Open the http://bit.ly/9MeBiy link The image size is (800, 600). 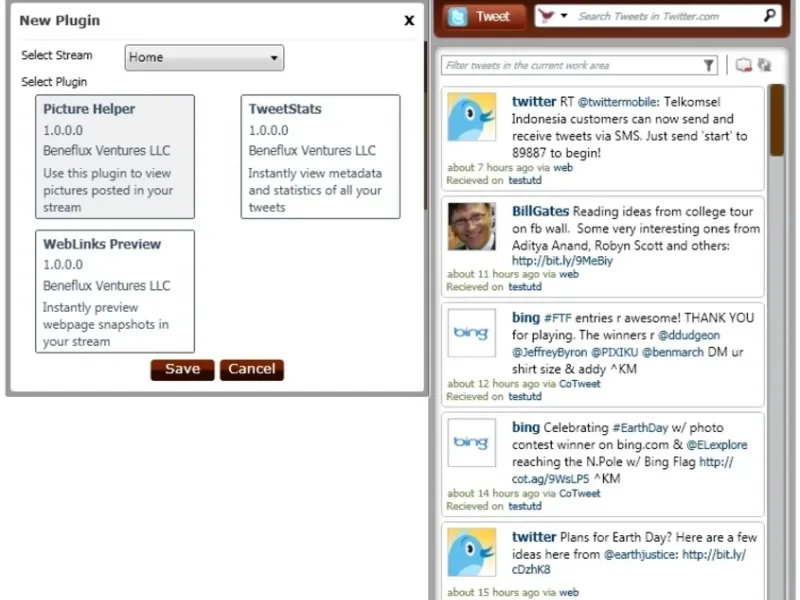pos(562,261)
